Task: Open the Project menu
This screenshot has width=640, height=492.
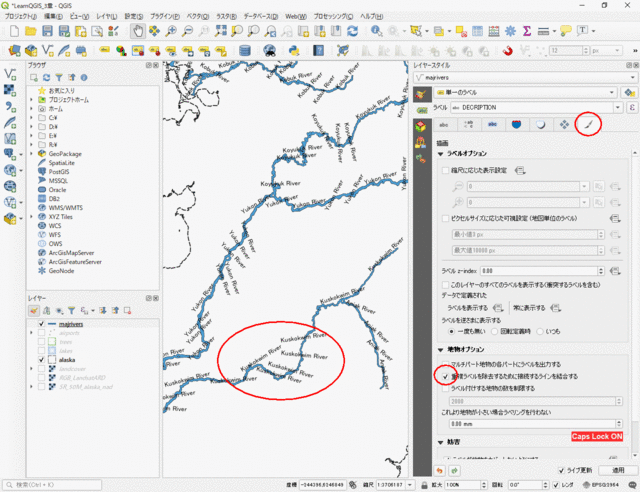Action: tap(20, 16)
